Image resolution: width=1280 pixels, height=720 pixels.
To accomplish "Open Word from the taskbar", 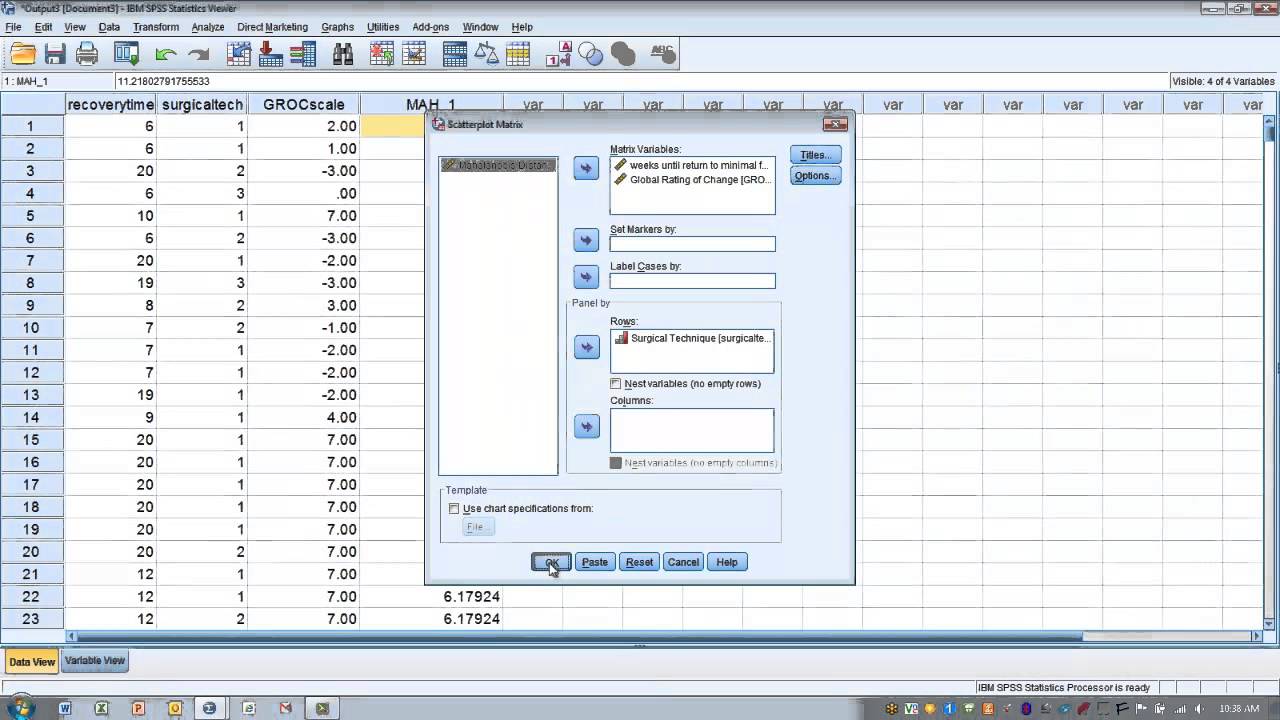I will [x=65, y=708].
